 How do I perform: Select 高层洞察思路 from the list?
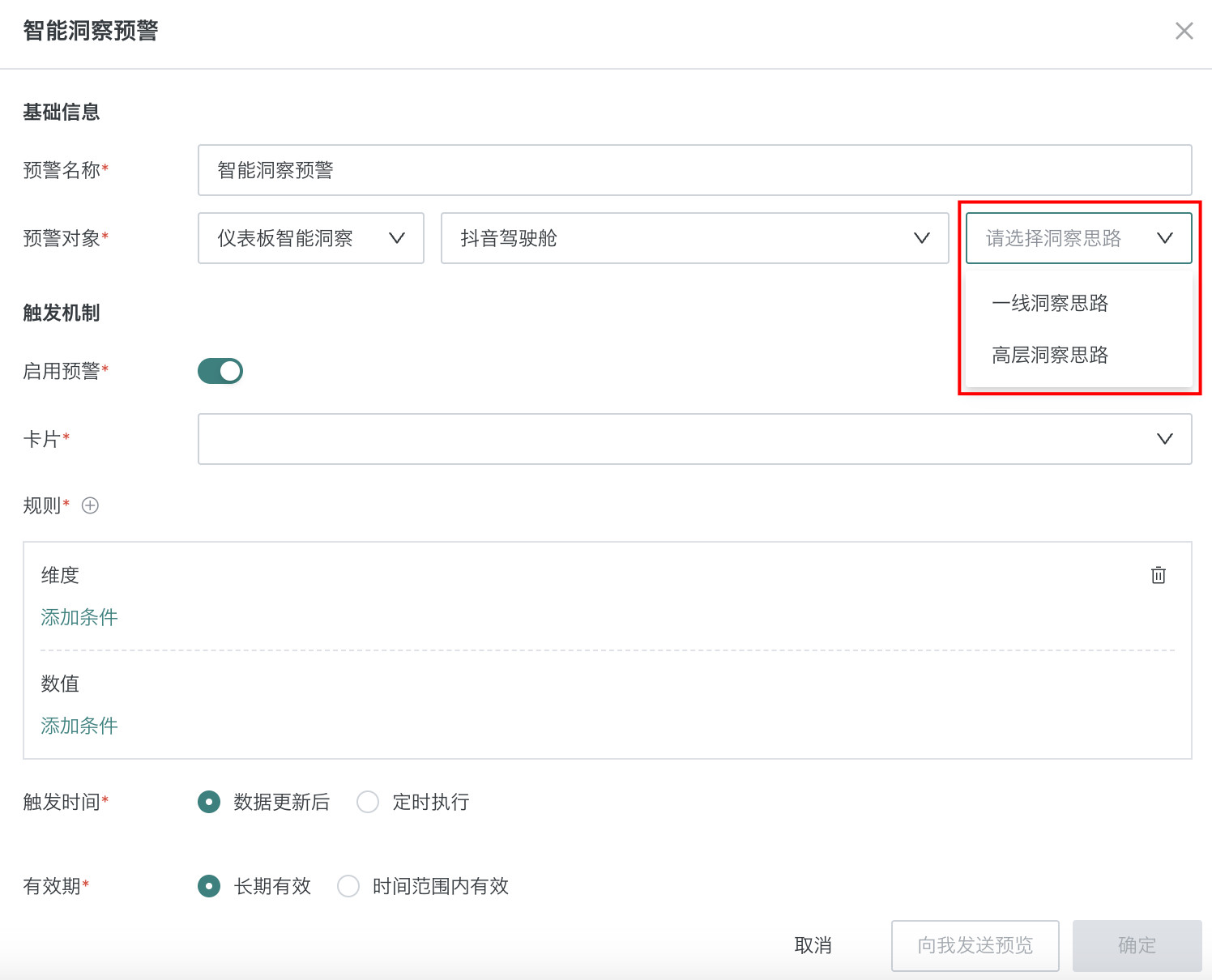point(1050,355)
